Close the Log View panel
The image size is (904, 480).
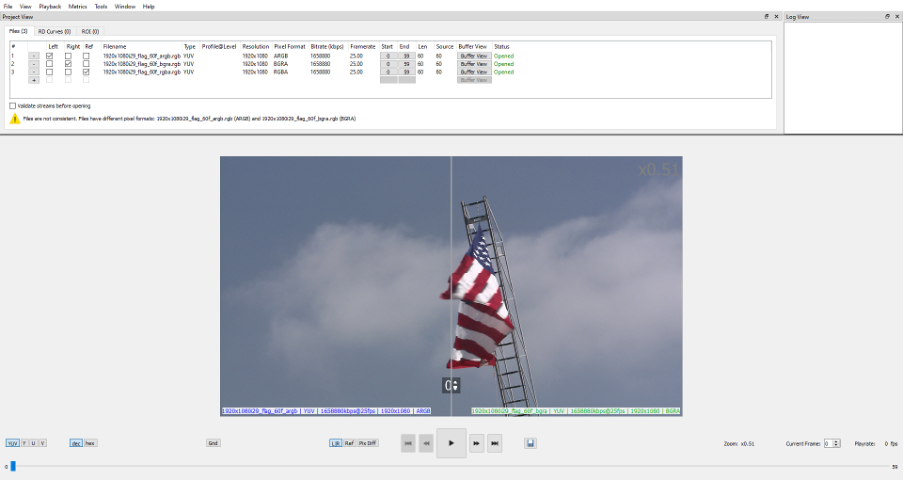click(x=897, y=17)
